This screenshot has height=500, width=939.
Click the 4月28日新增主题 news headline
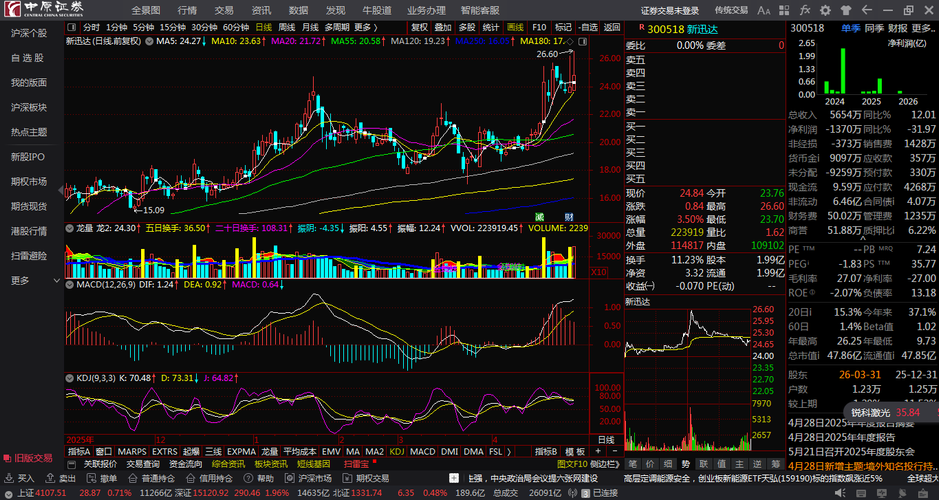[861, 466]
